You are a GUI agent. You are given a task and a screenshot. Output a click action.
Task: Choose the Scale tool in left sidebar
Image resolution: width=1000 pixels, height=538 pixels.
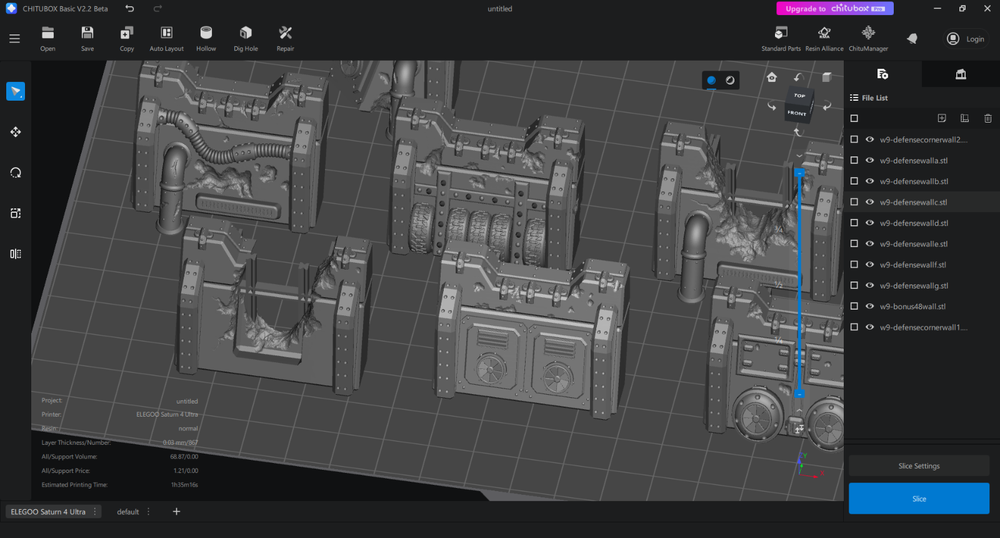click(x=15, y=214)
